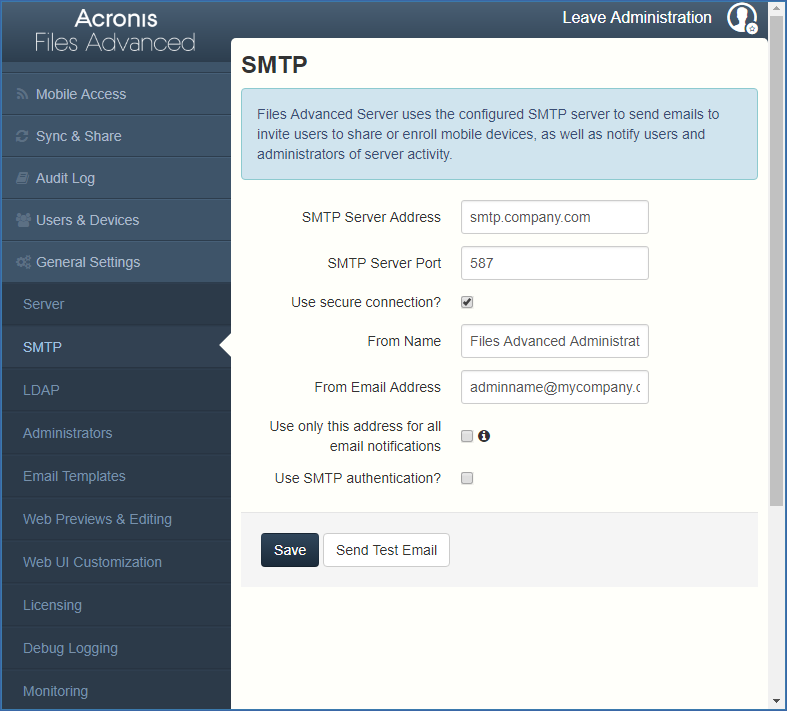Open the Email Templates page
787x711 pixels.
point(116,476)
